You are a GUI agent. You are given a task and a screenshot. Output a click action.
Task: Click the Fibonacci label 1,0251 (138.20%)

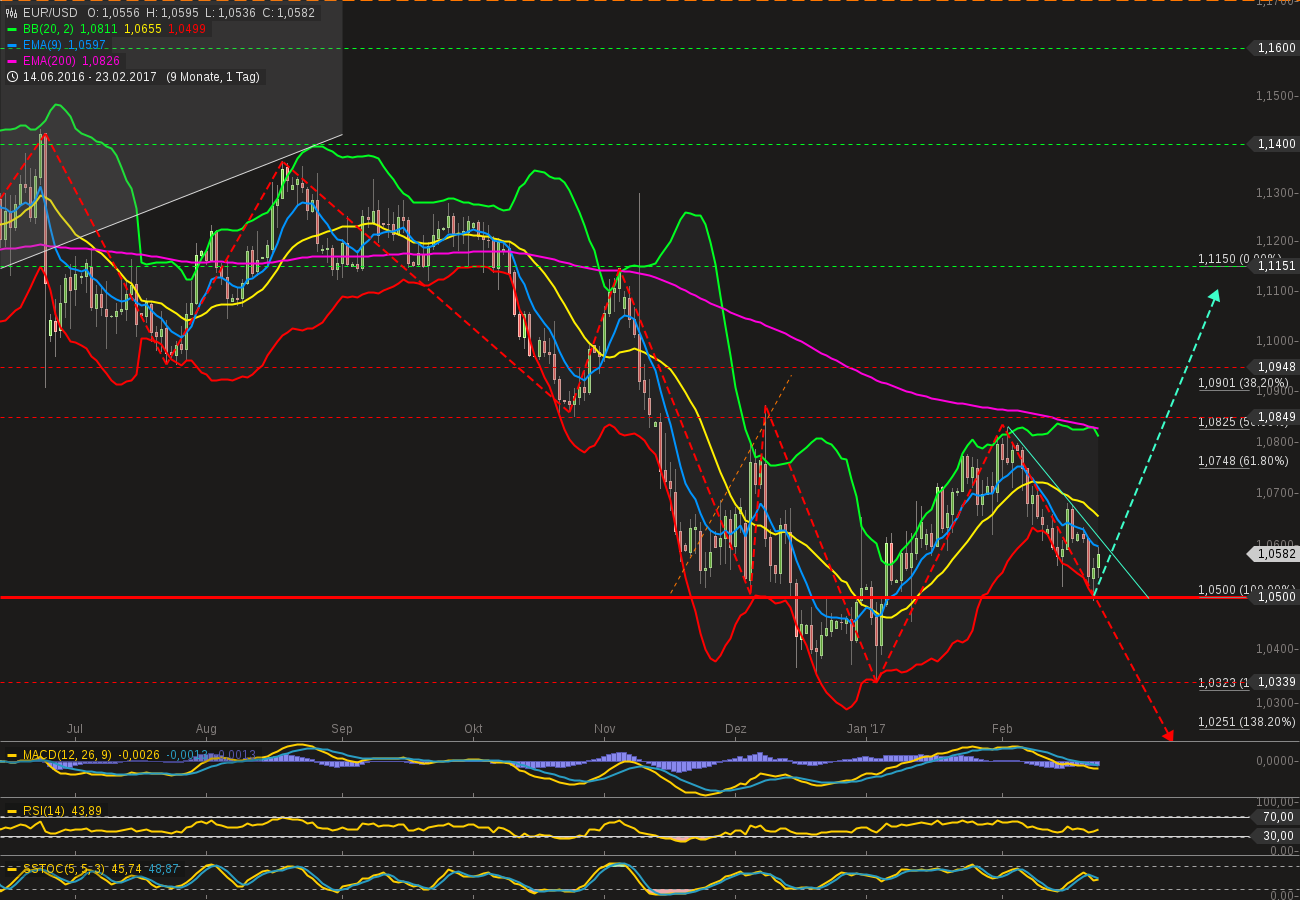(1246, 722)
